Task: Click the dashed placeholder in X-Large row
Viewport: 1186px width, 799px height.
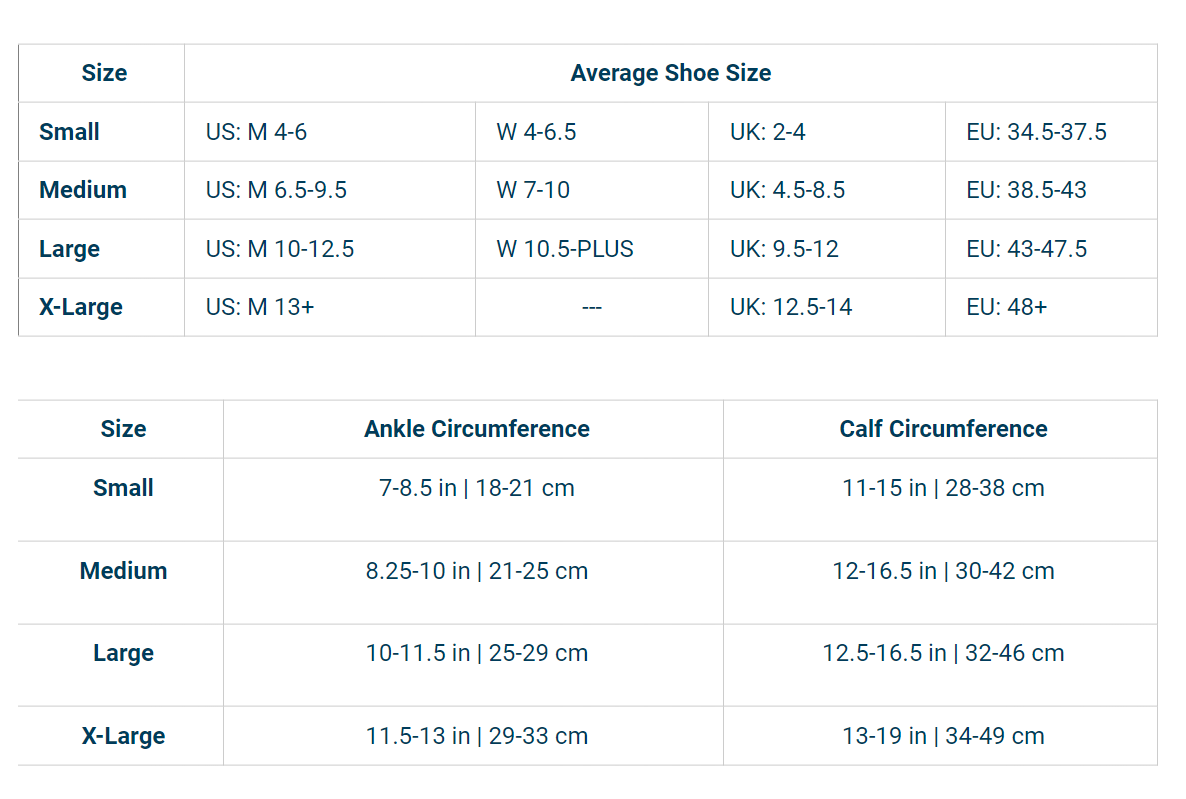Action: [592, 307]
